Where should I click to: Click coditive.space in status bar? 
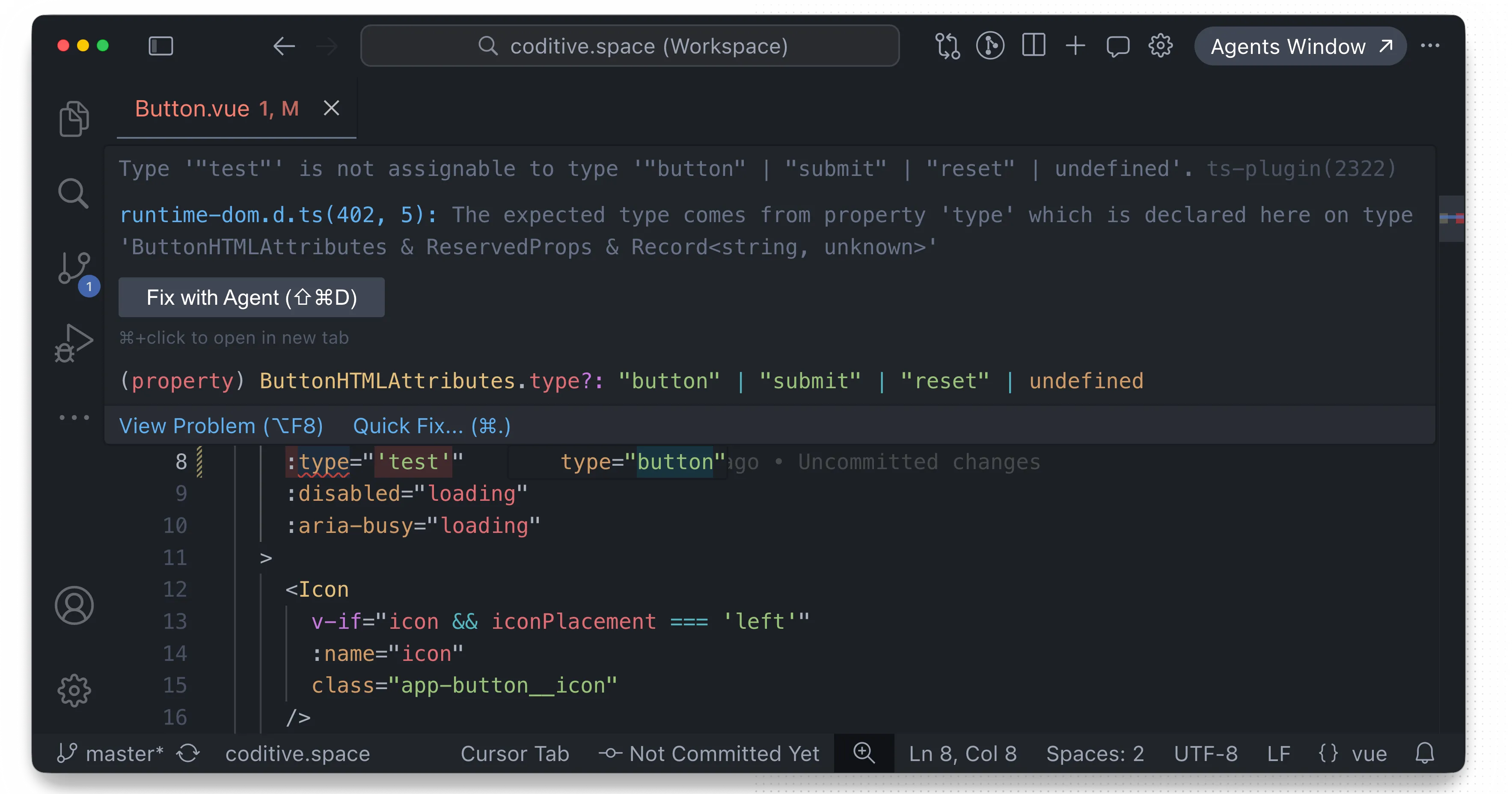click(x=297, y=753)
